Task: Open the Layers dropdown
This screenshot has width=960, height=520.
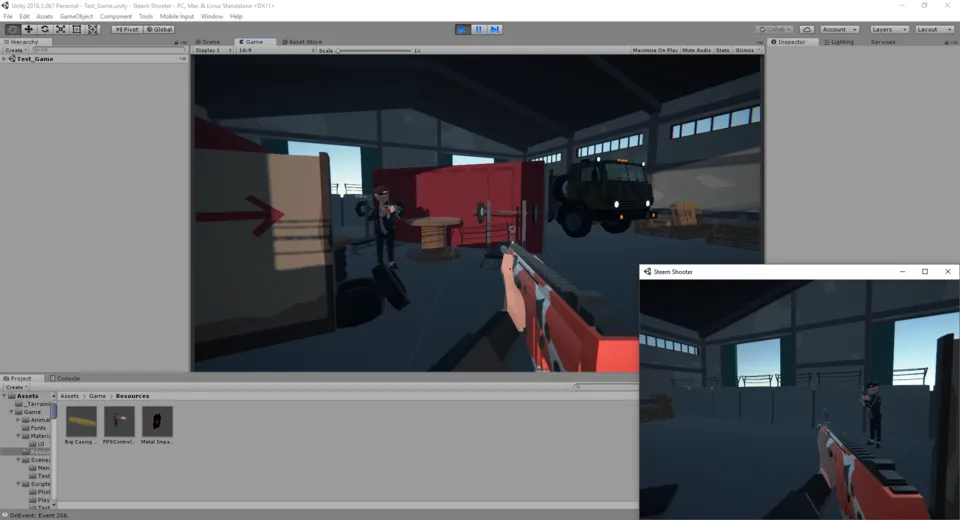Action: click(x=889, y=29)
